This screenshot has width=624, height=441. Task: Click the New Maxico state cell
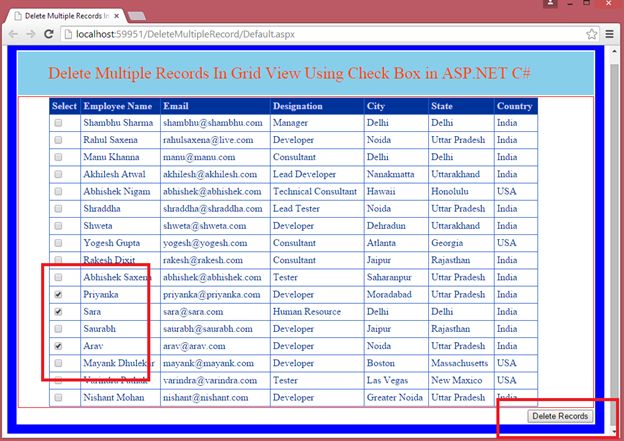click(x=461, y=380)
